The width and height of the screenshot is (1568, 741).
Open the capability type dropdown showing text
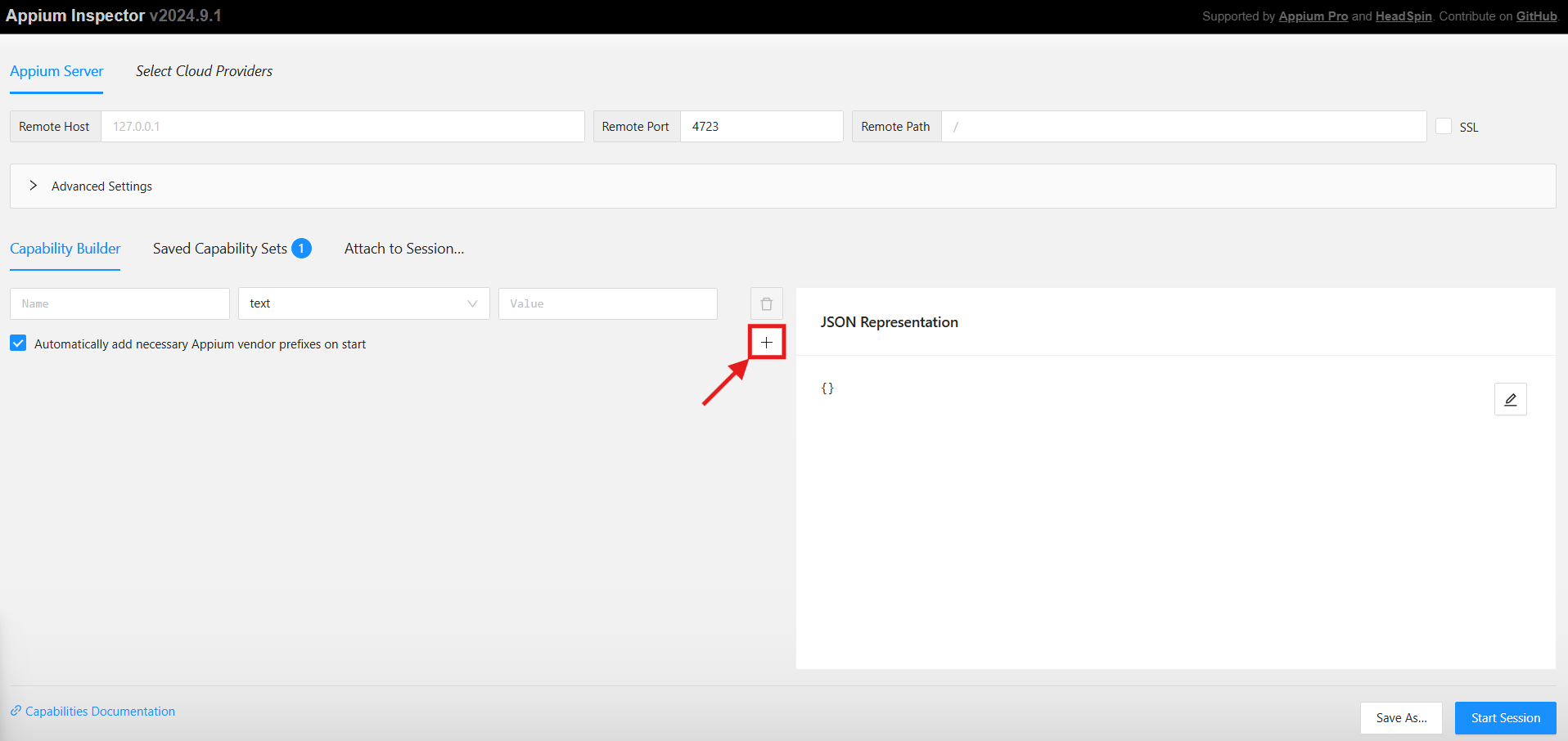click(x=364, y=303)
